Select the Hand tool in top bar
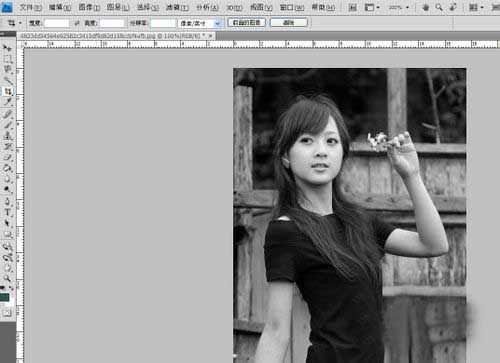 click(x=426, y=7)
